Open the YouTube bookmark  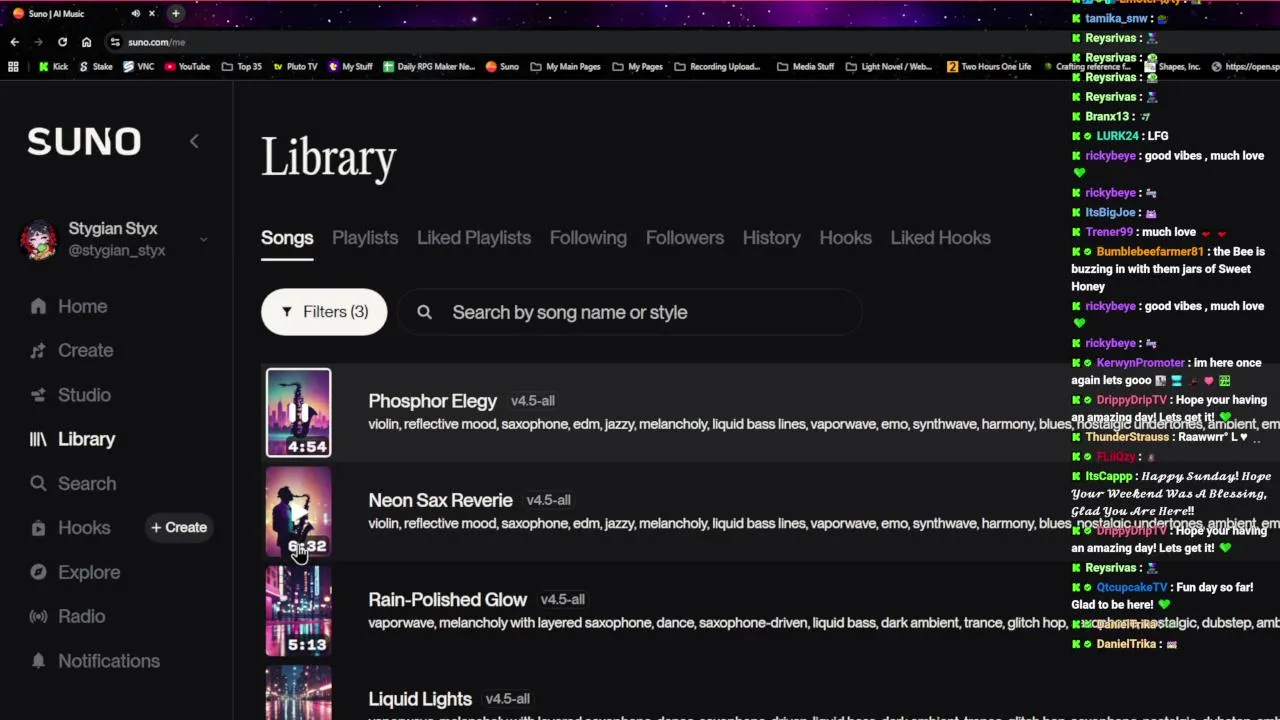click(x=187, y=67)
